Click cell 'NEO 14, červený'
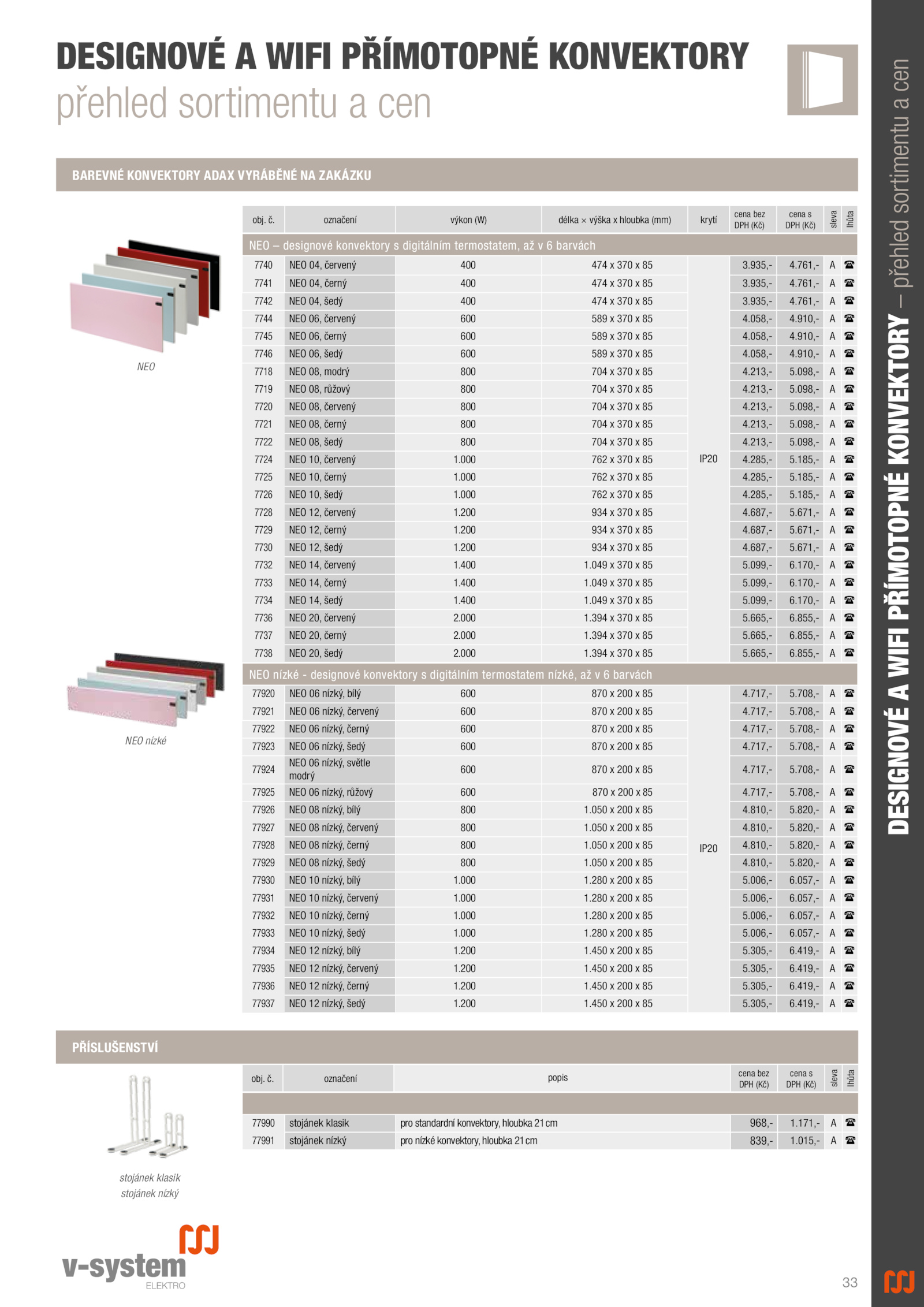This screenshot has width=924, height=1307. (340, 565)
